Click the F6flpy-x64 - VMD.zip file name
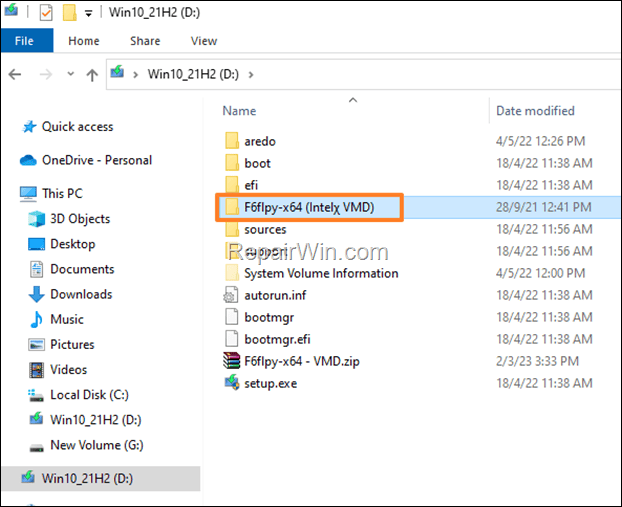This screenshot has height=507, width=622. (302, 361)
